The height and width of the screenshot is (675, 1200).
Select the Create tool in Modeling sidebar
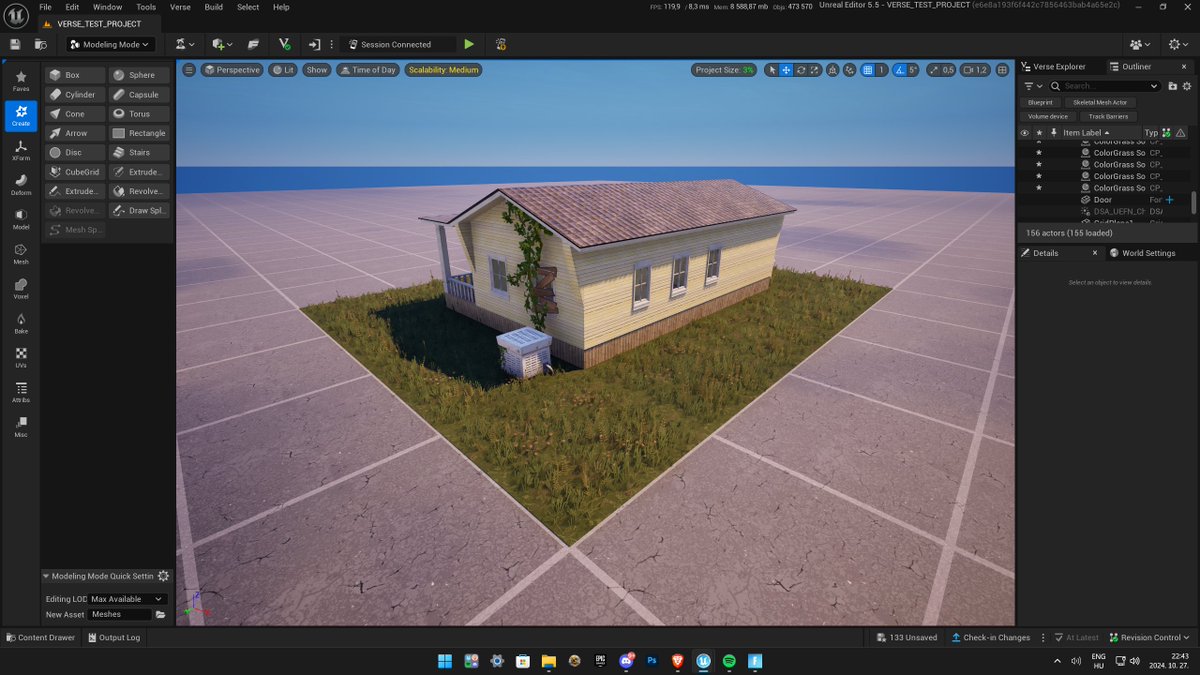tap(20, 115)
